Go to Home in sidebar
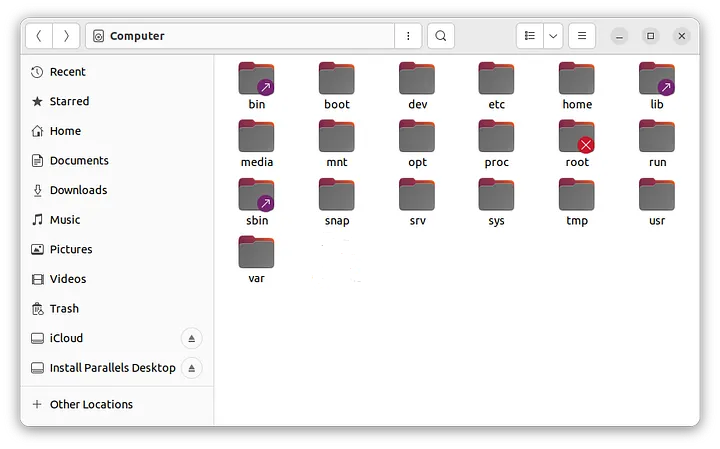 65,131
